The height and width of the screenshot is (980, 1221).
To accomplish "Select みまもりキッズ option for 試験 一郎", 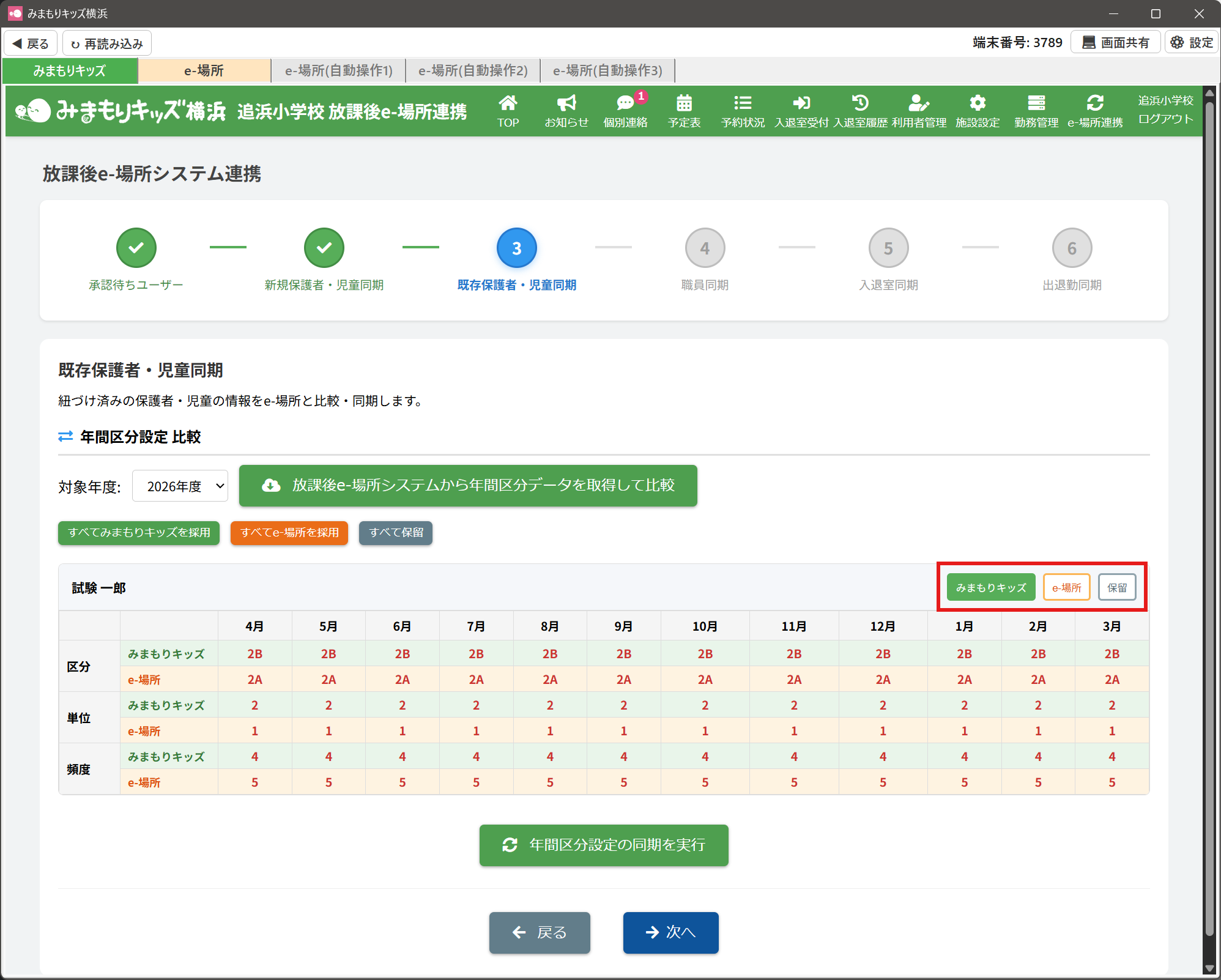I will pyautogui.click(x=991, y=587).
